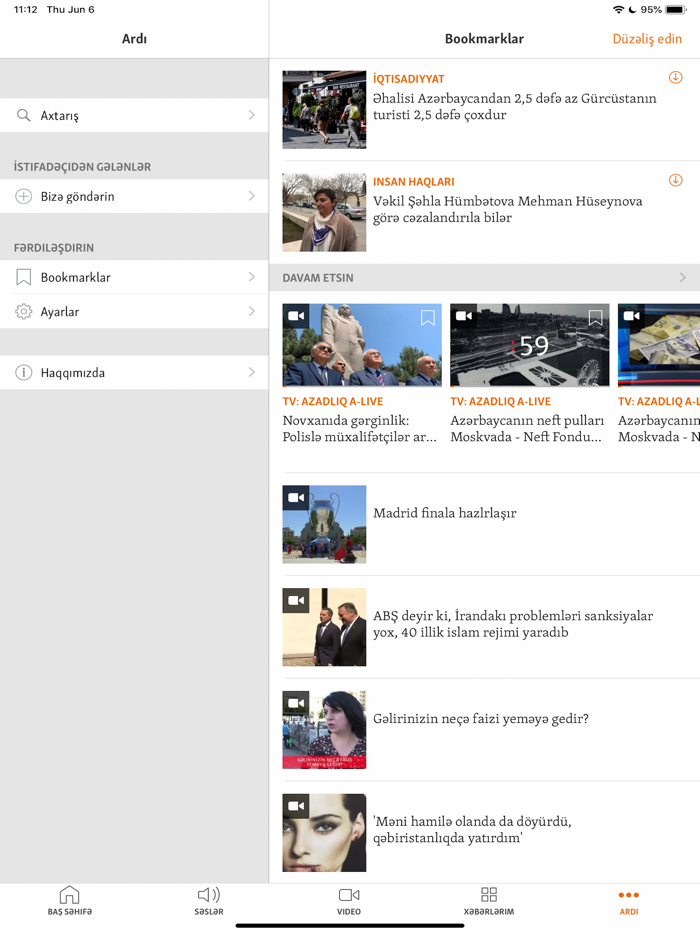Tap TV: AZADLIQ A-LIVE label under Novxanıda video
The image size is (700, 934).
(332, 401)
